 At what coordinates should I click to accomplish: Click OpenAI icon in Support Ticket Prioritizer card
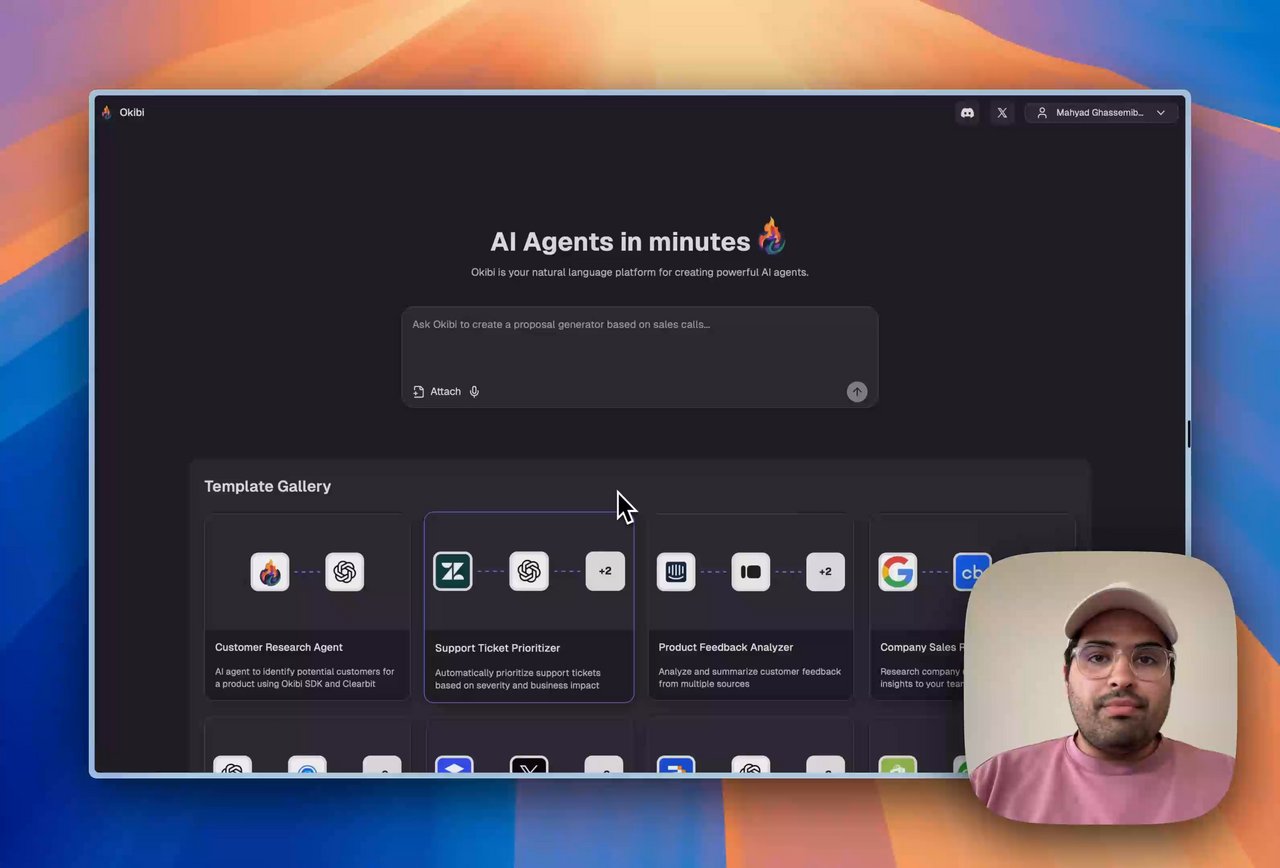pyautogui.click(x=529, y=571)
